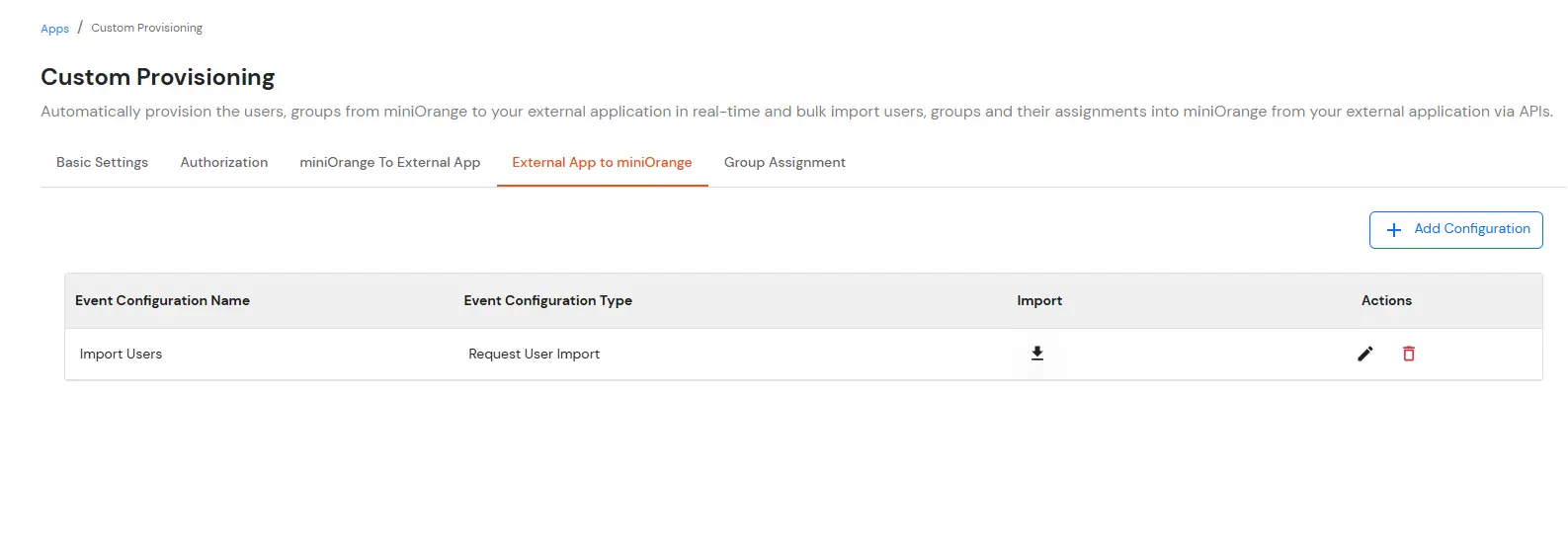The image size is (1568, 555).
Task: Navigate to Apps via breadcrumb link
Action: coord(54,29)
